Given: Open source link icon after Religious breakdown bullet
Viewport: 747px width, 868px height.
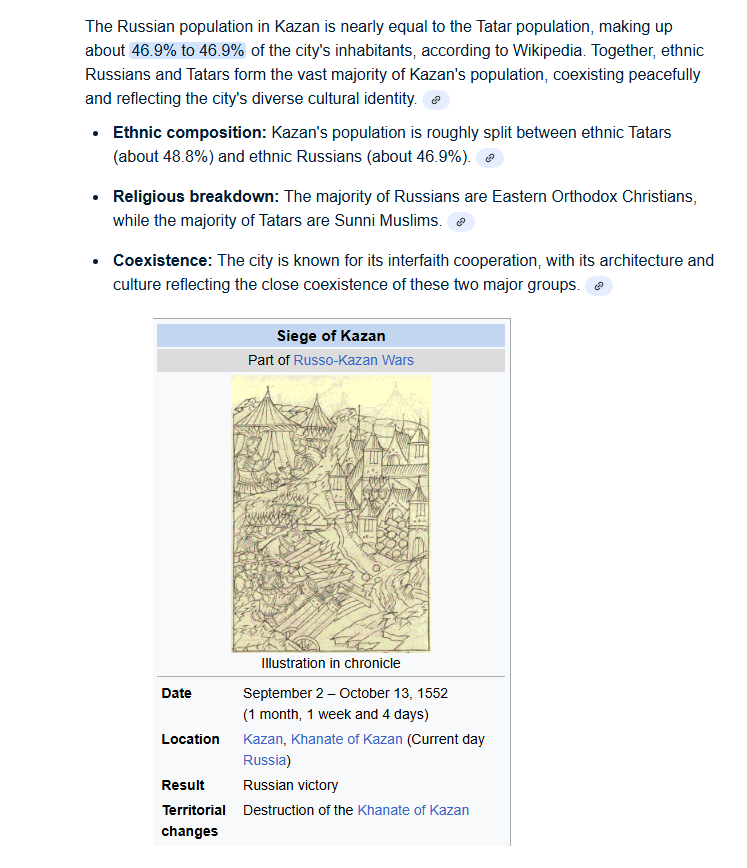Looking at the screenshot, I should pos(461,222).
